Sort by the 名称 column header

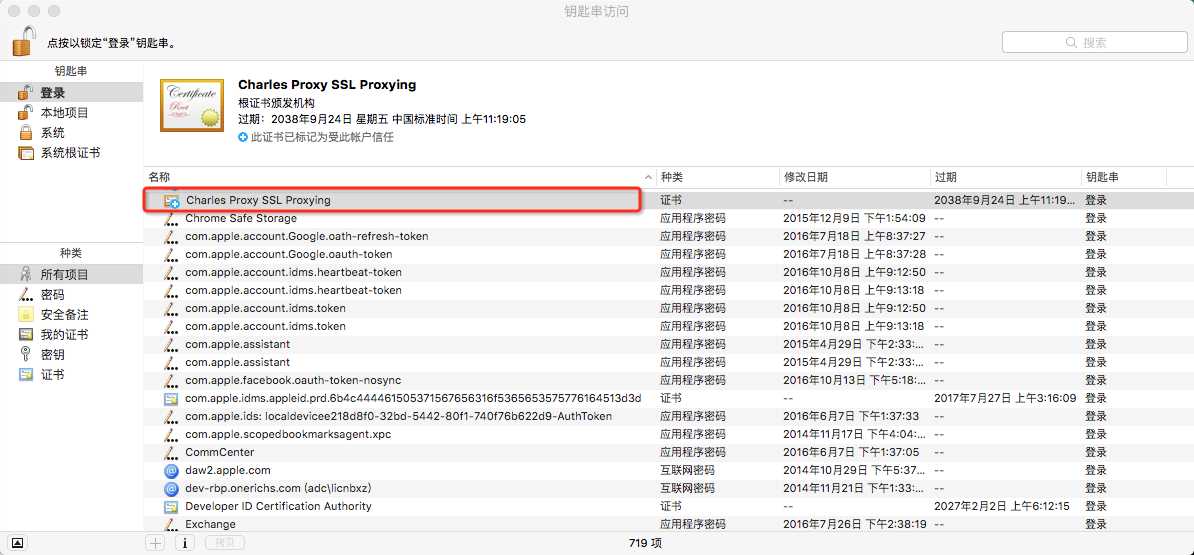401,177
